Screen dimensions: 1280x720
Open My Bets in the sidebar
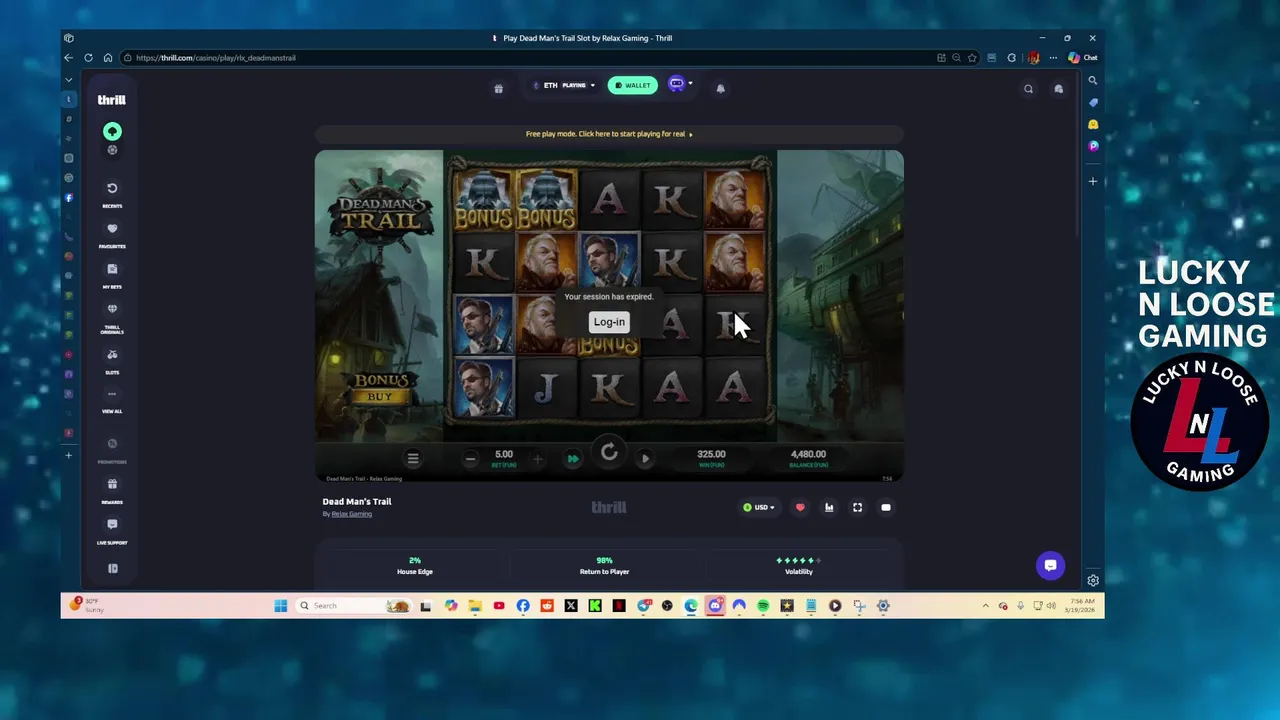pos(112,274)
